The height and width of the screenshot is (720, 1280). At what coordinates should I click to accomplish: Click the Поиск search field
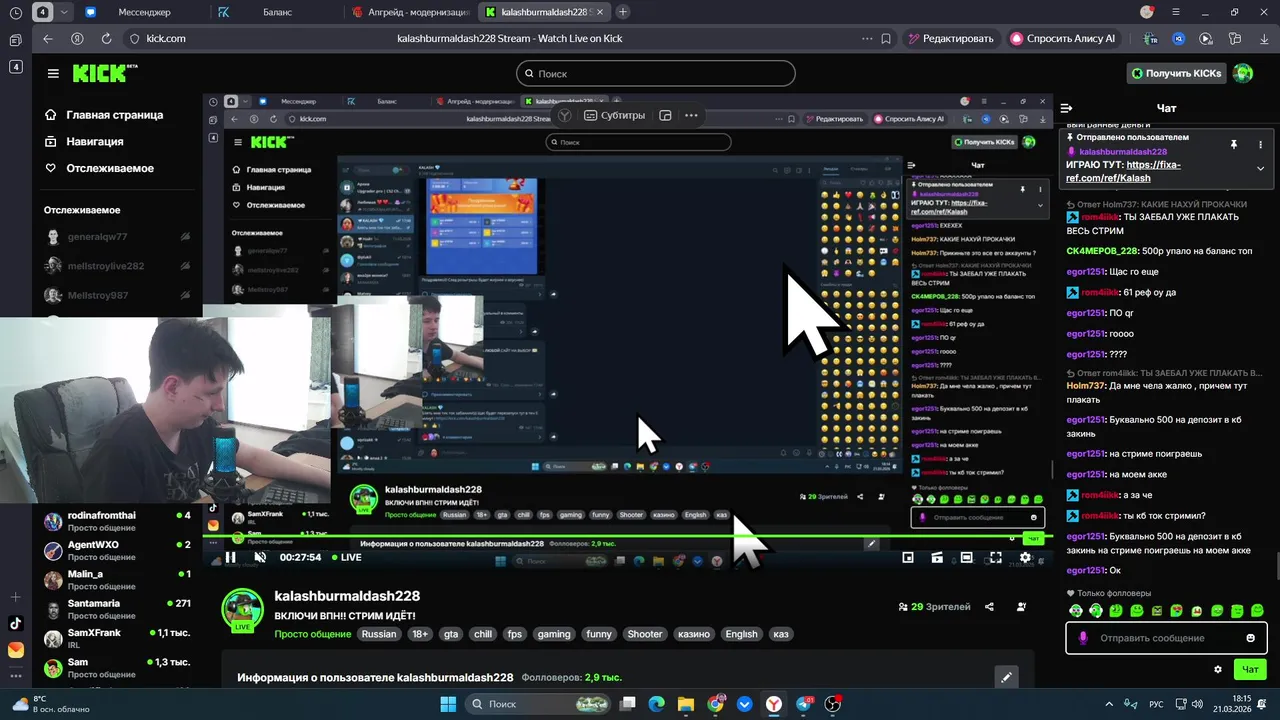pos(656,74)
